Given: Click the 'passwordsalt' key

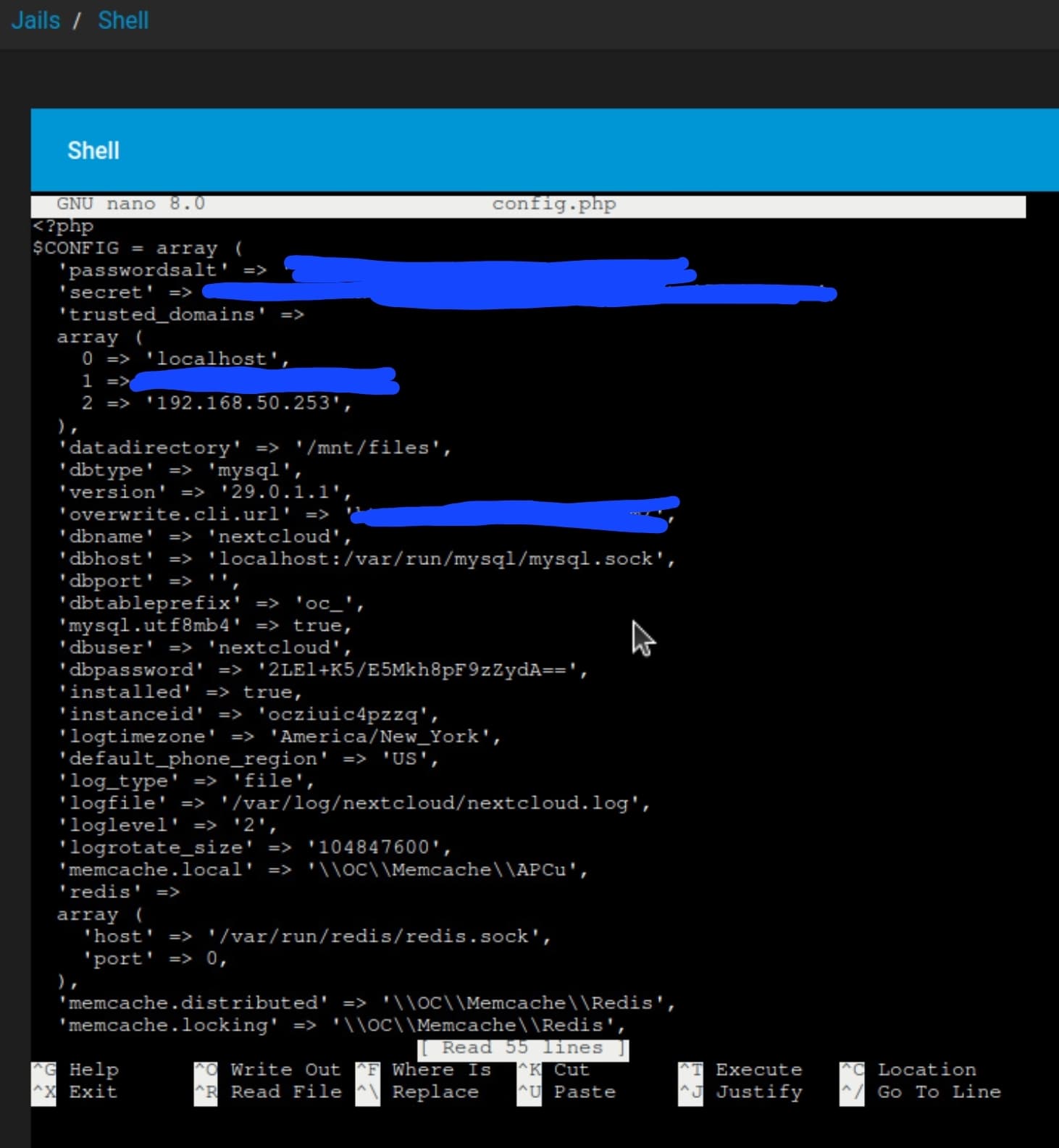Looking at the screenshot, I should pyautogui.click(x=143, y=270).
